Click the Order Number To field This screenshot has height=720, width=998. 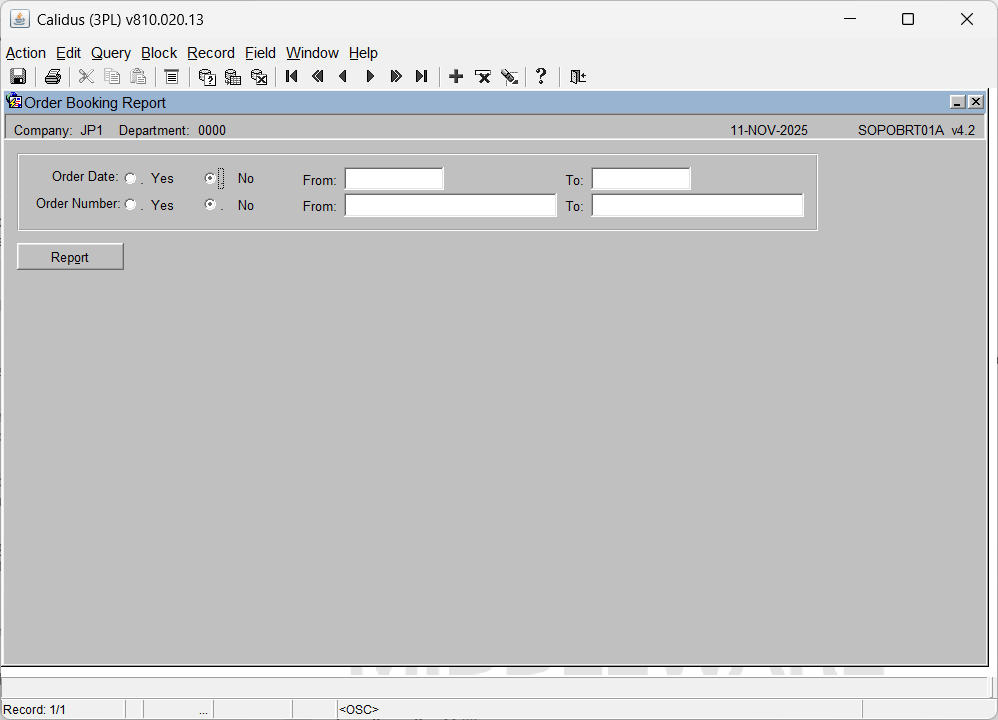click(x=697, y=205)
